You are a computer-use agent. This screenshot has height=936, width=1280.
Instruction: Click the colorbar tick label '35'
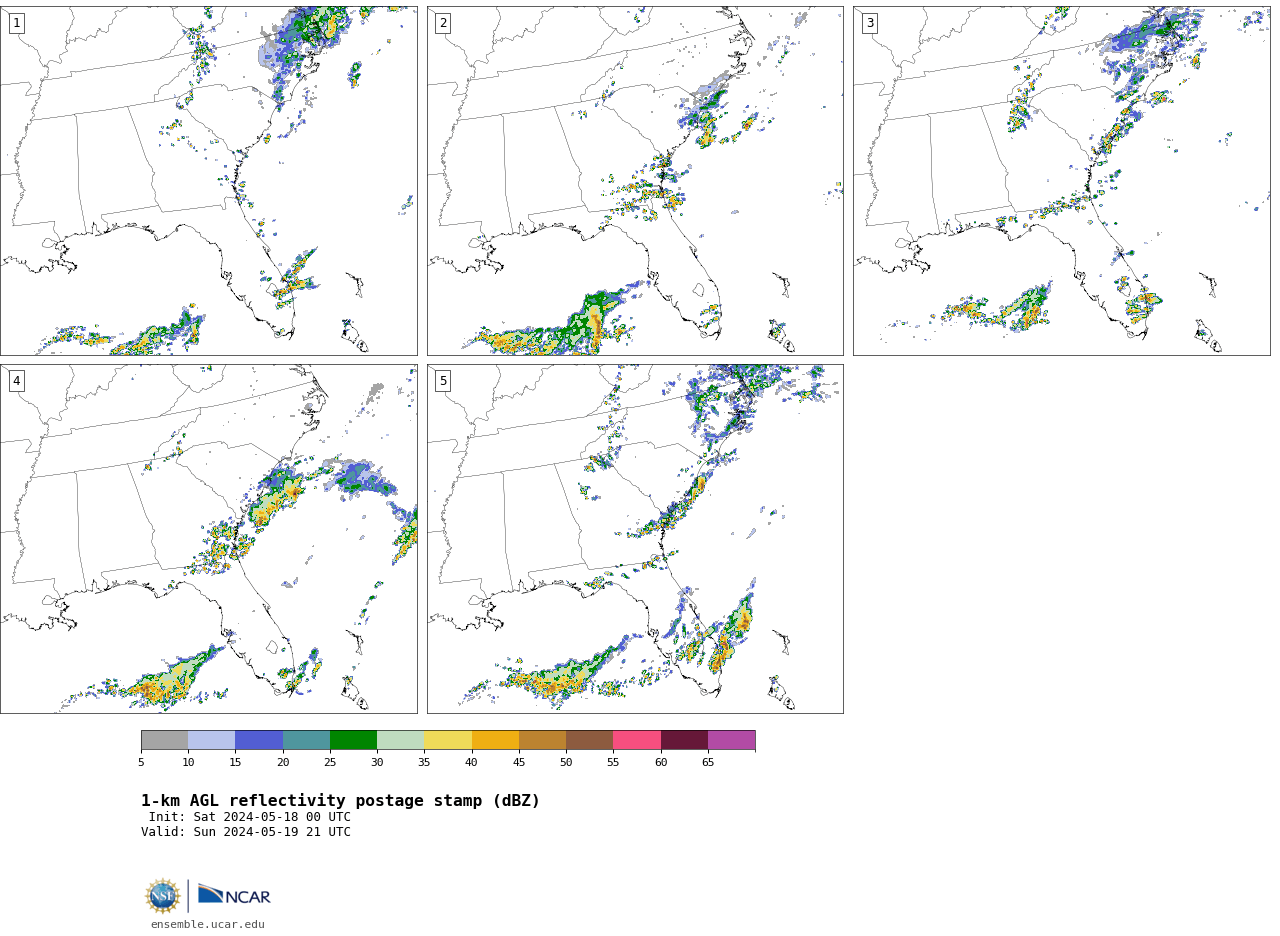424,763
